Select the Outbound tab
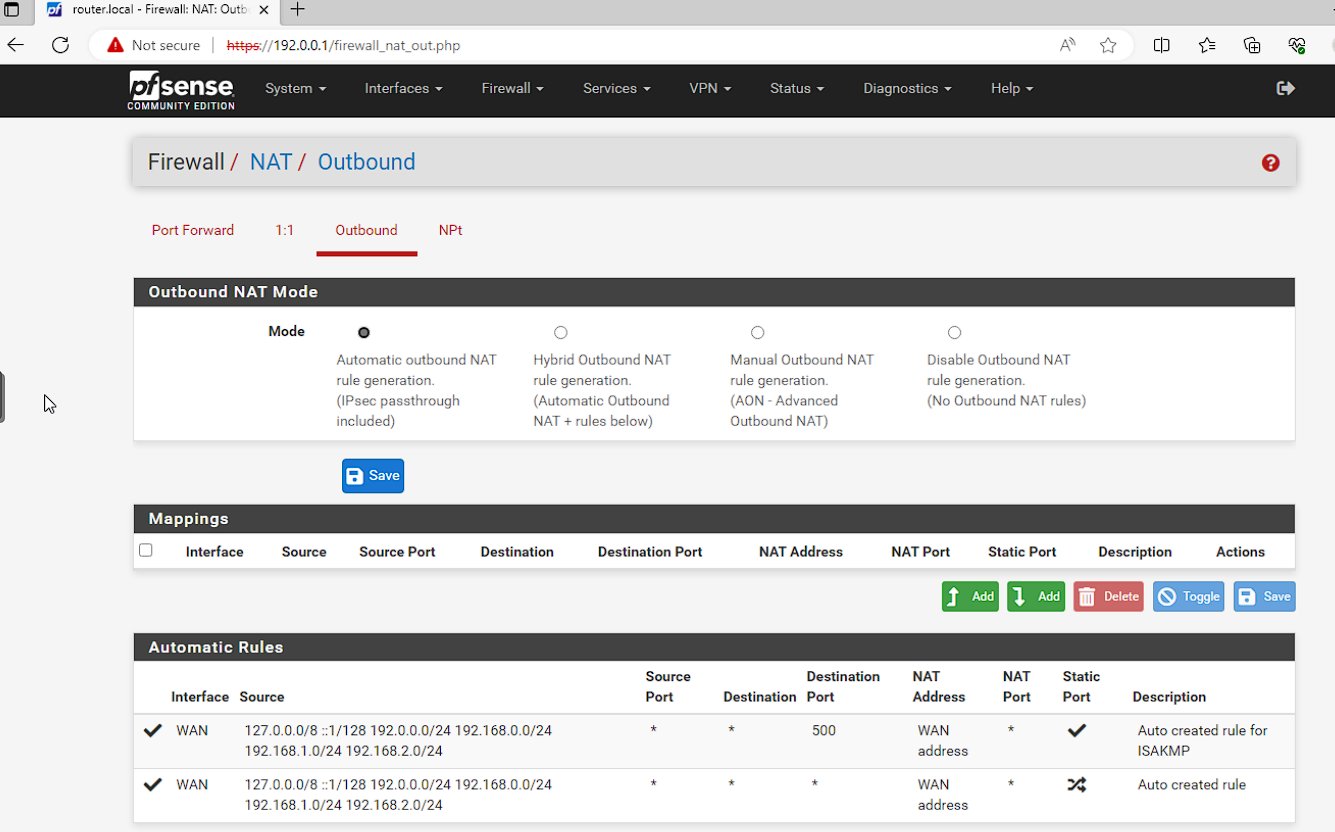 tap(366, 230)
